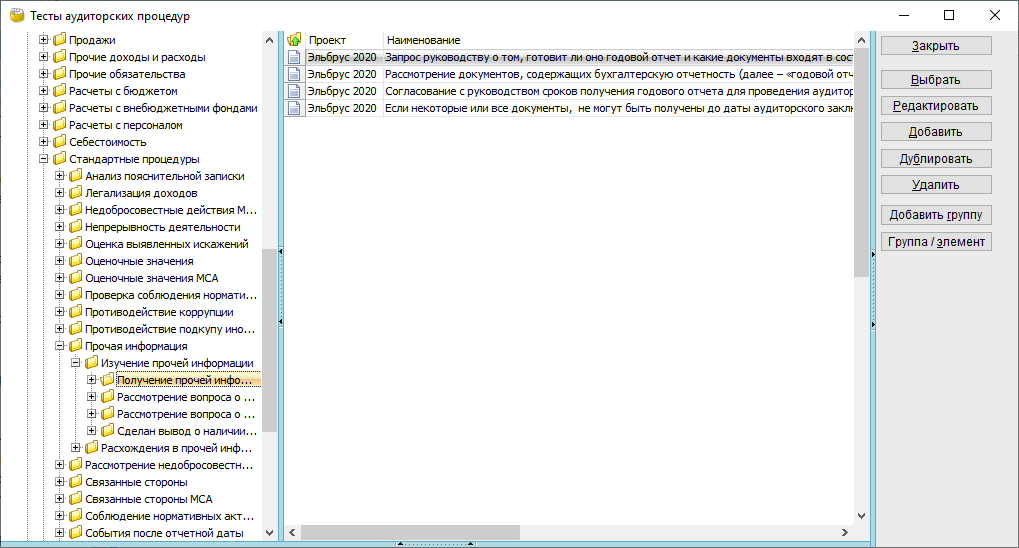Expand the Продажи tree node
This screenshot has height=548, width=1019.
[44, 40]
